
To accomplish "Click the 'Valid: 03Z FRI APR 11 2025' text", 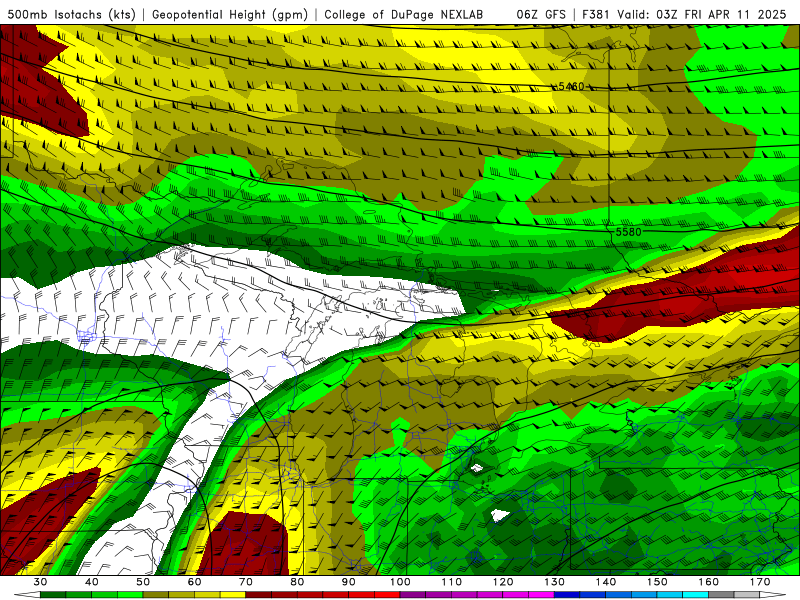I will (x=702, y=14).
